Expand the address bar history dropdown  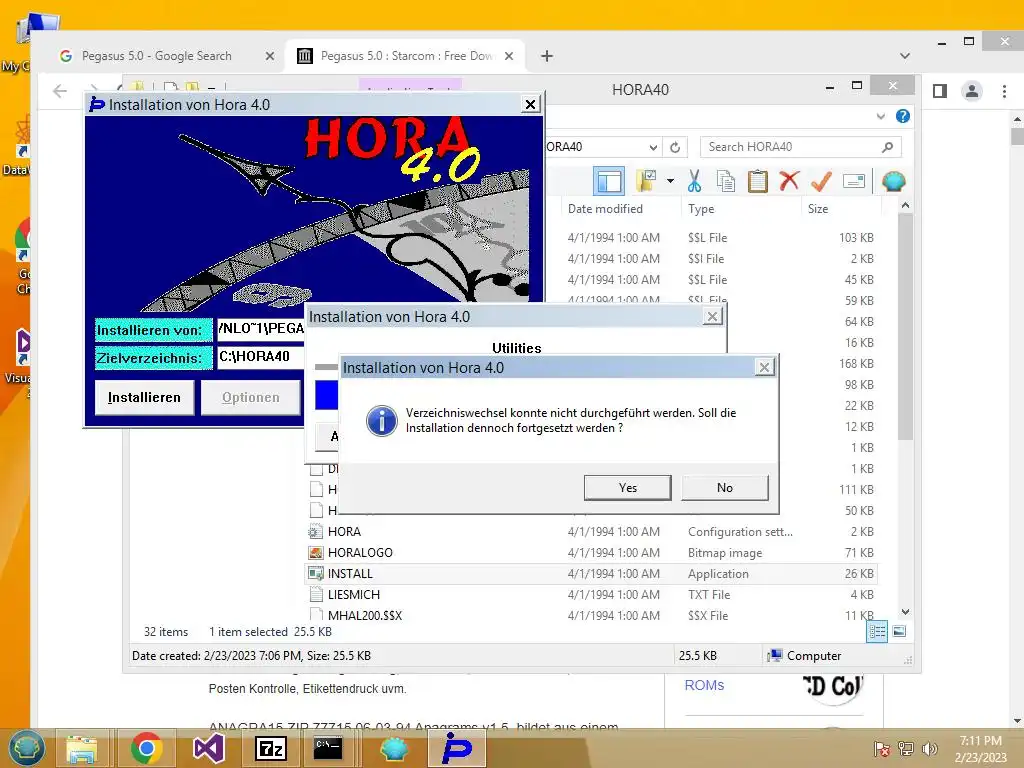(x=653, y=147)
